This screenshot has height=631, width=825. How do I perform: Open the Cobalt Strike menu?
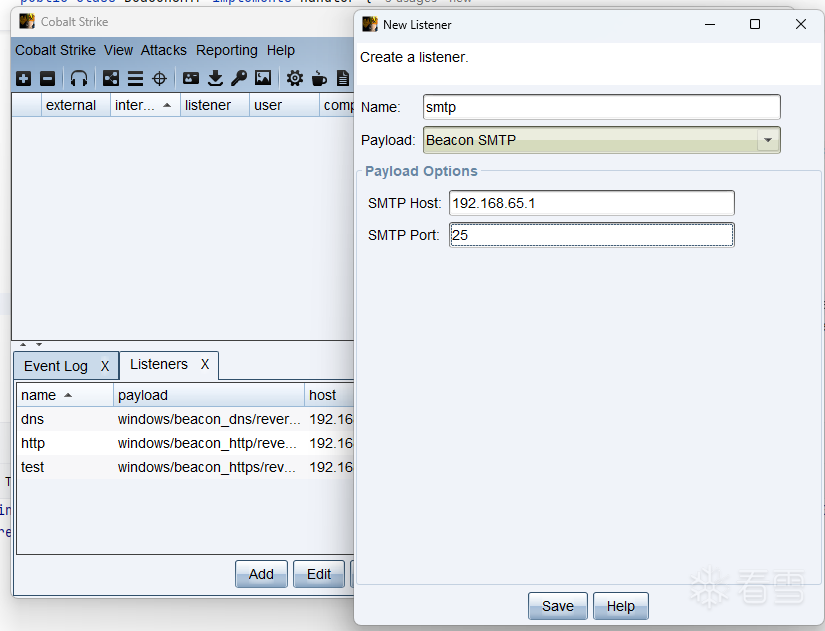coord(55,51)
